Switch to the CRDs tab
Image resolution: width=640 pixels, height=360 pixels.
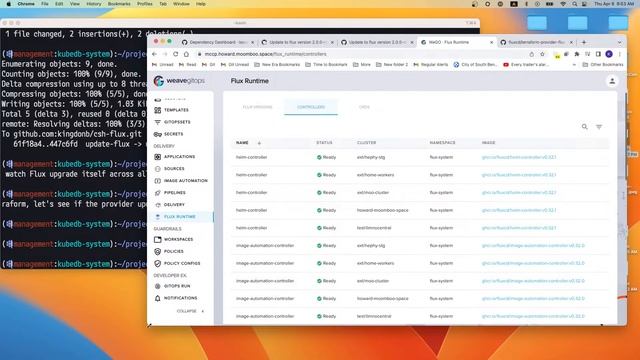coord(364,107)
